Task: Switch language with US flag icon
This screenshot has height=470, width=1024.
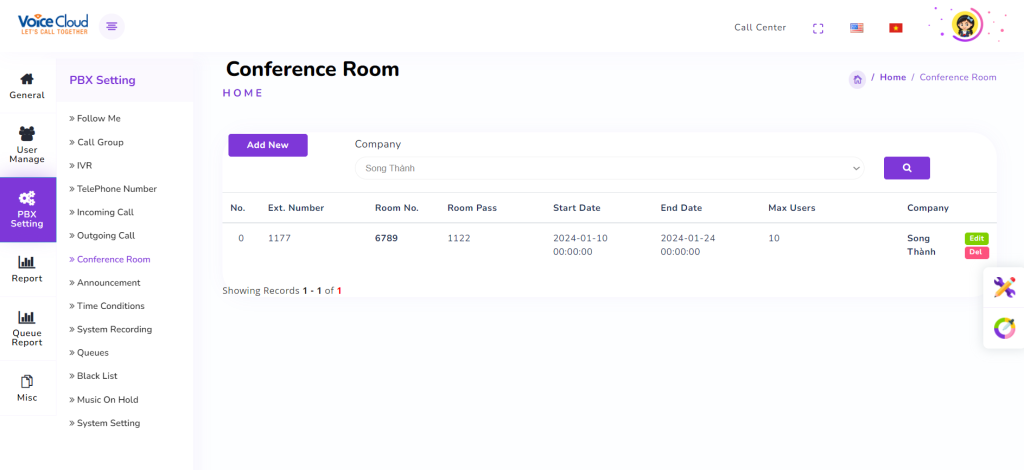Action: click(x=857, y=28)
